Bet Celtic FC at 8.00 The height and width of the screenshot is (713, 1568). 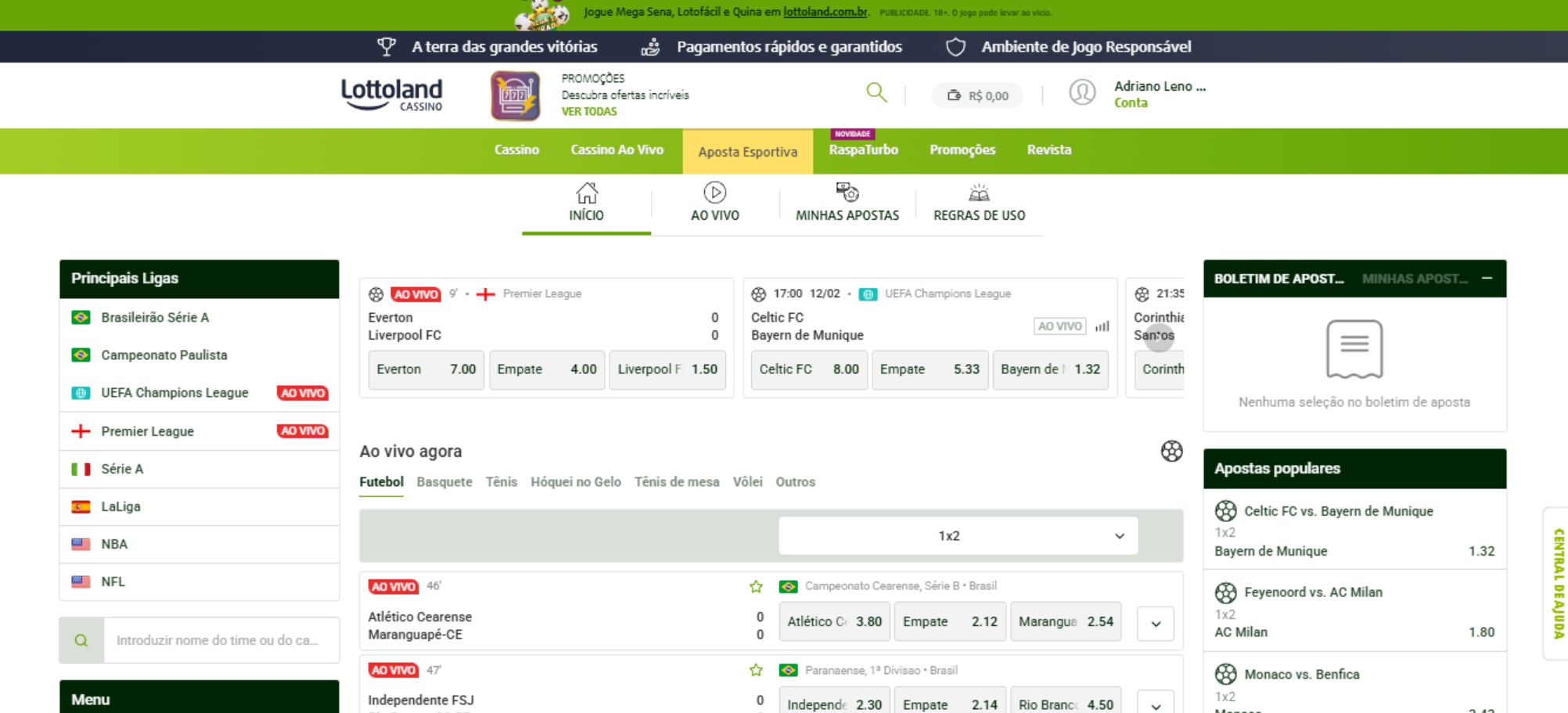809,369
